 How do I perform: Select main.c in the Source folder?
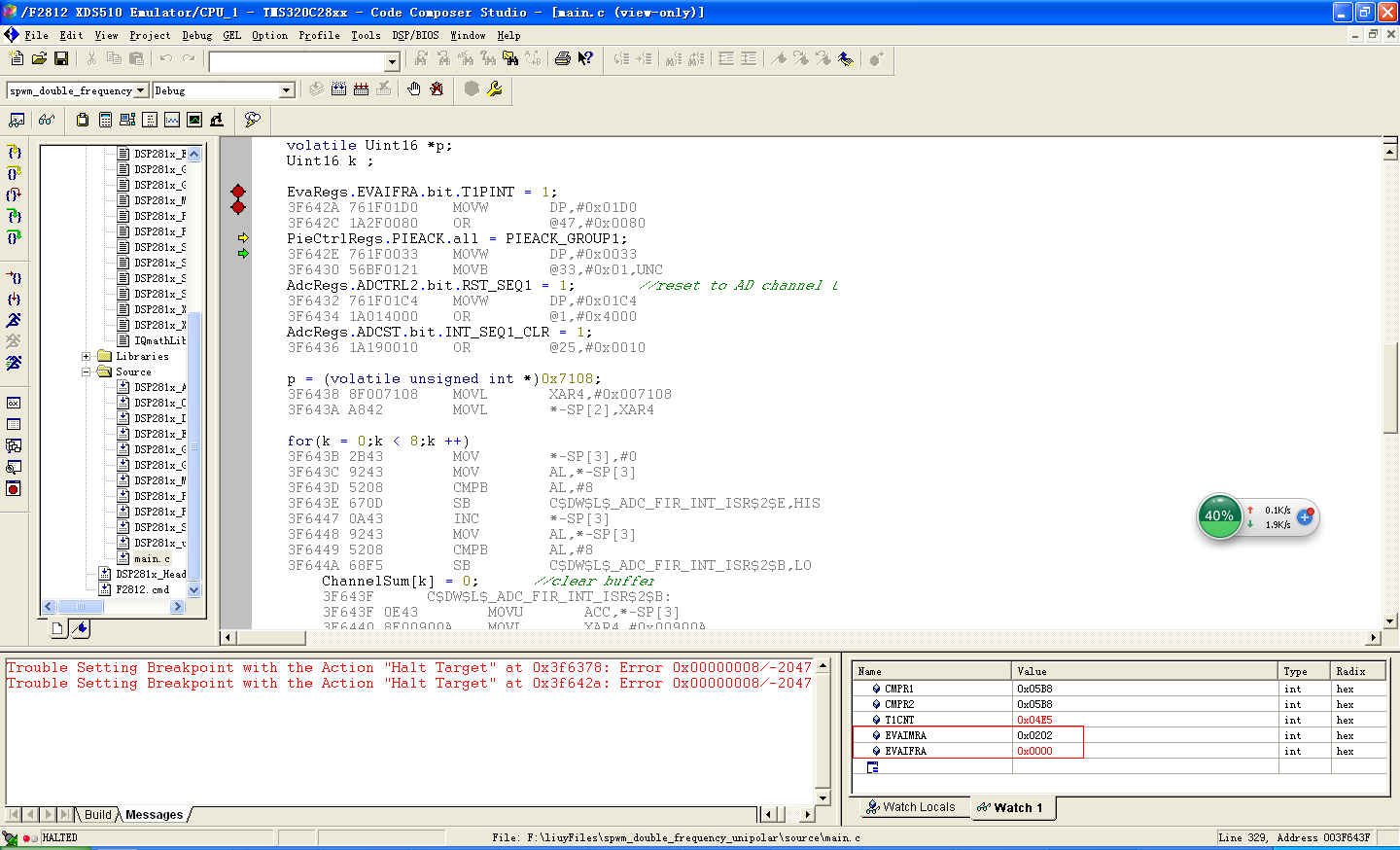152,558
